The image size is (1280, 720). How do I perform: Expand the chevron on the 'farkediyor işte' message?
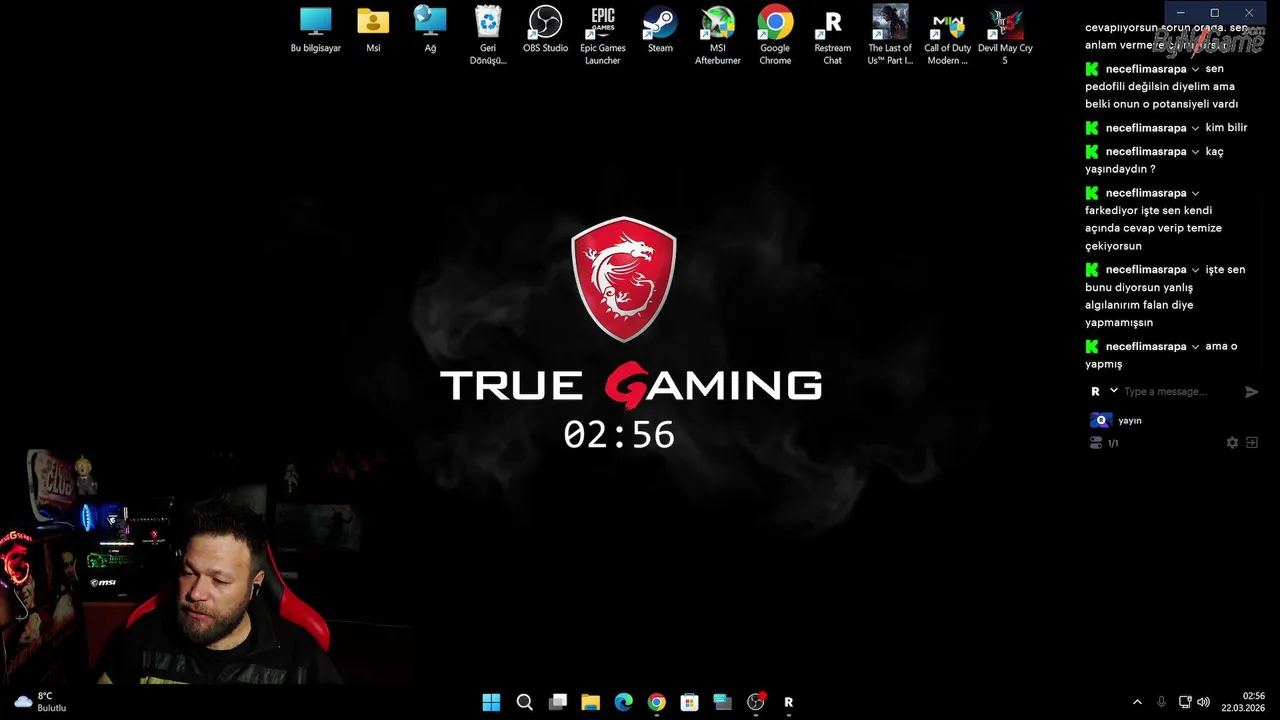(1195, 193)
